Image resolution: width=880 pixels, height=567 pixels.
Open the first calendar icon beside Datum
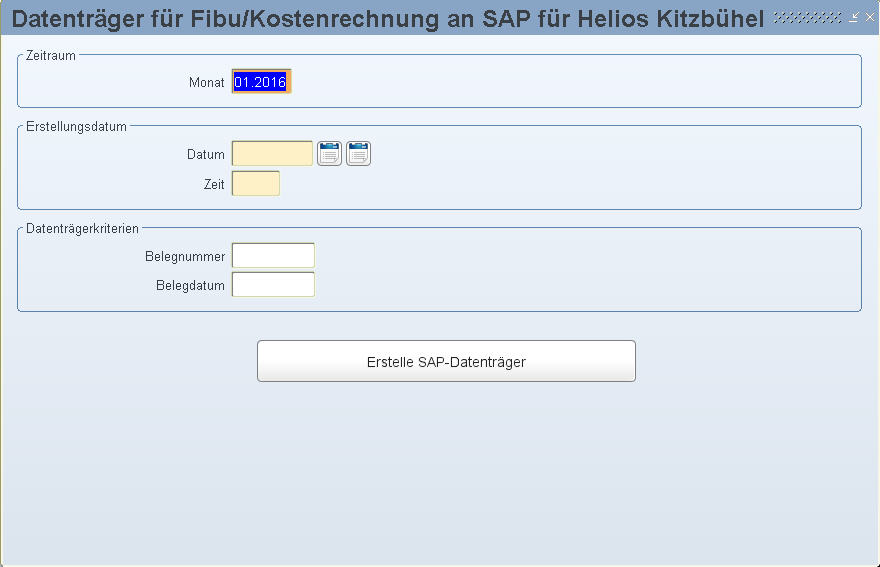(x=329, y=153)
